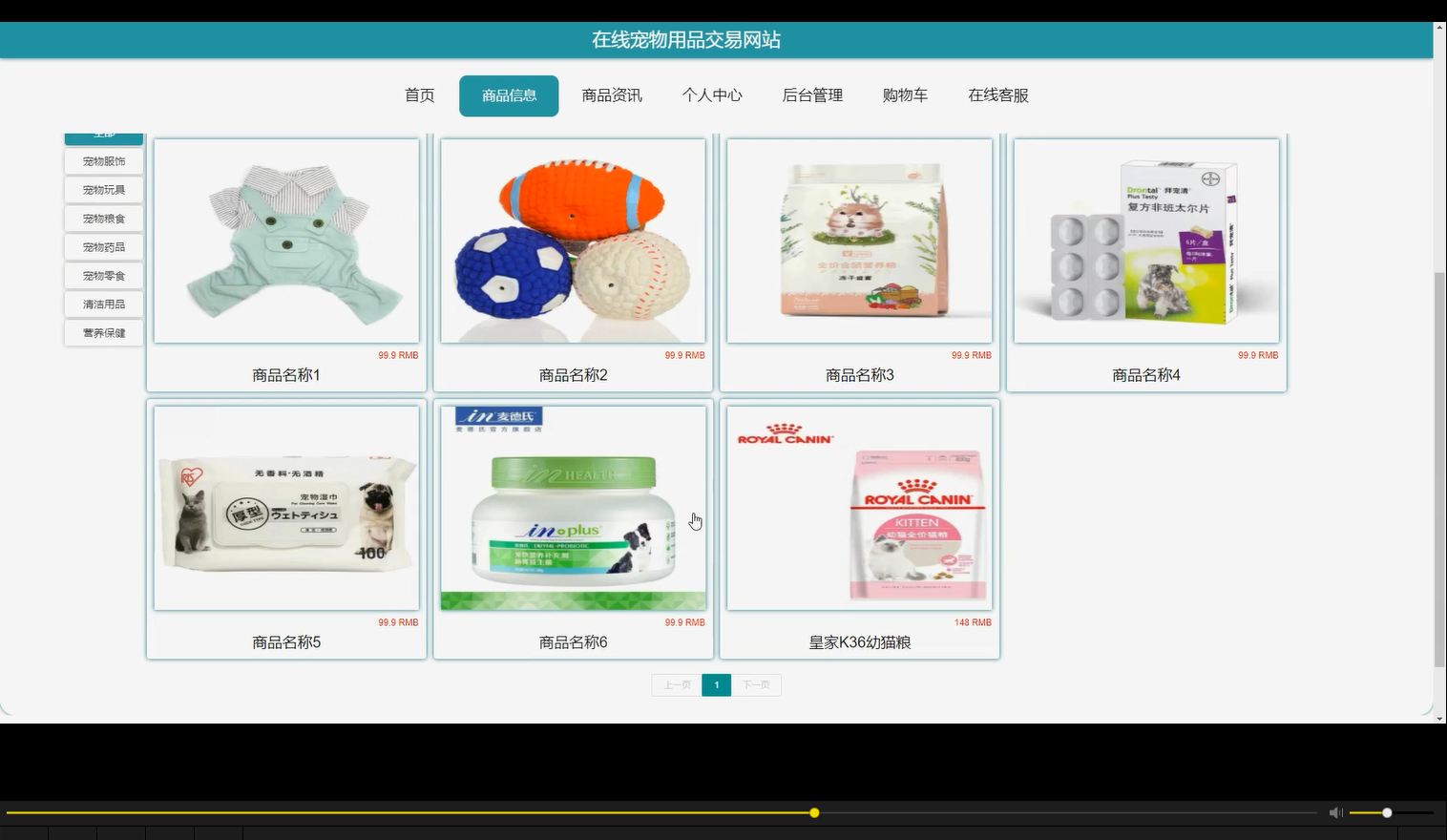The height and width of the screenshot is (840, 1447).
Task: Select the 宠物粮食 category filter
Action: pyautogui.click(x=102, y=218)
